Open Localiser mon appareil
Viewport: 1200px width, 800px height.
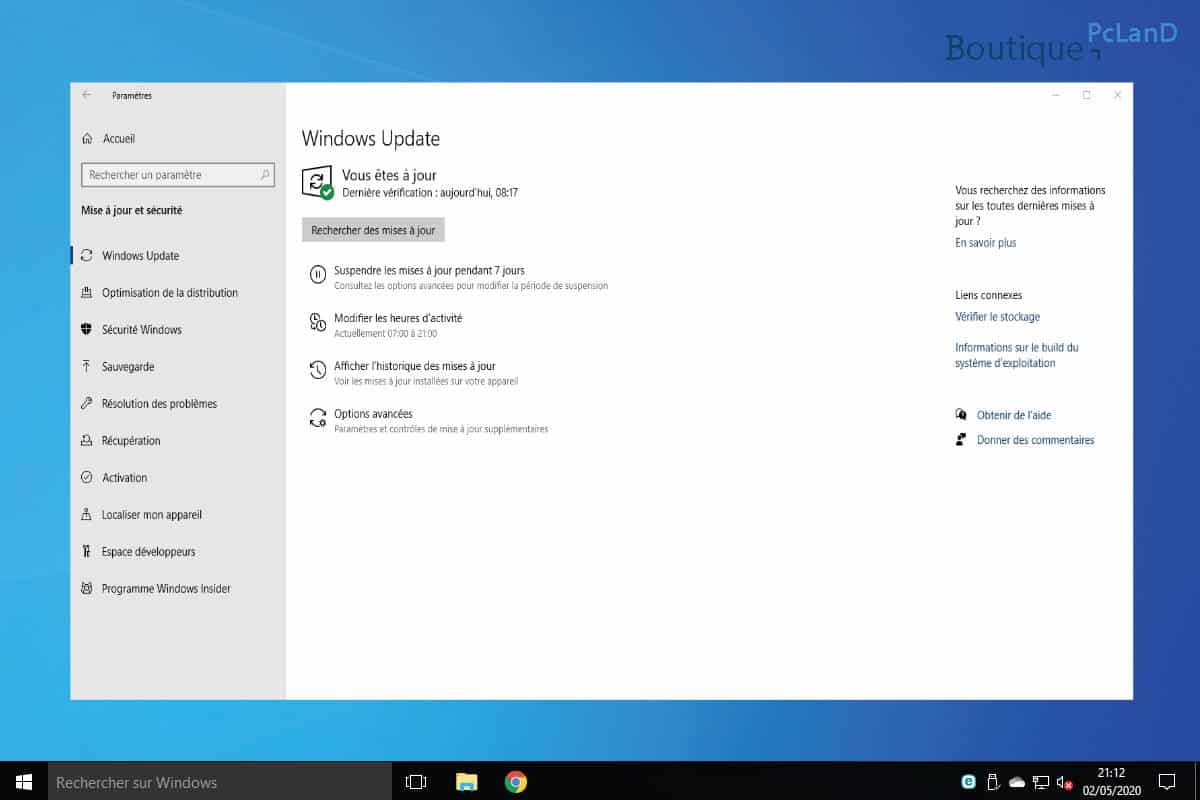[x=142, y=515]
